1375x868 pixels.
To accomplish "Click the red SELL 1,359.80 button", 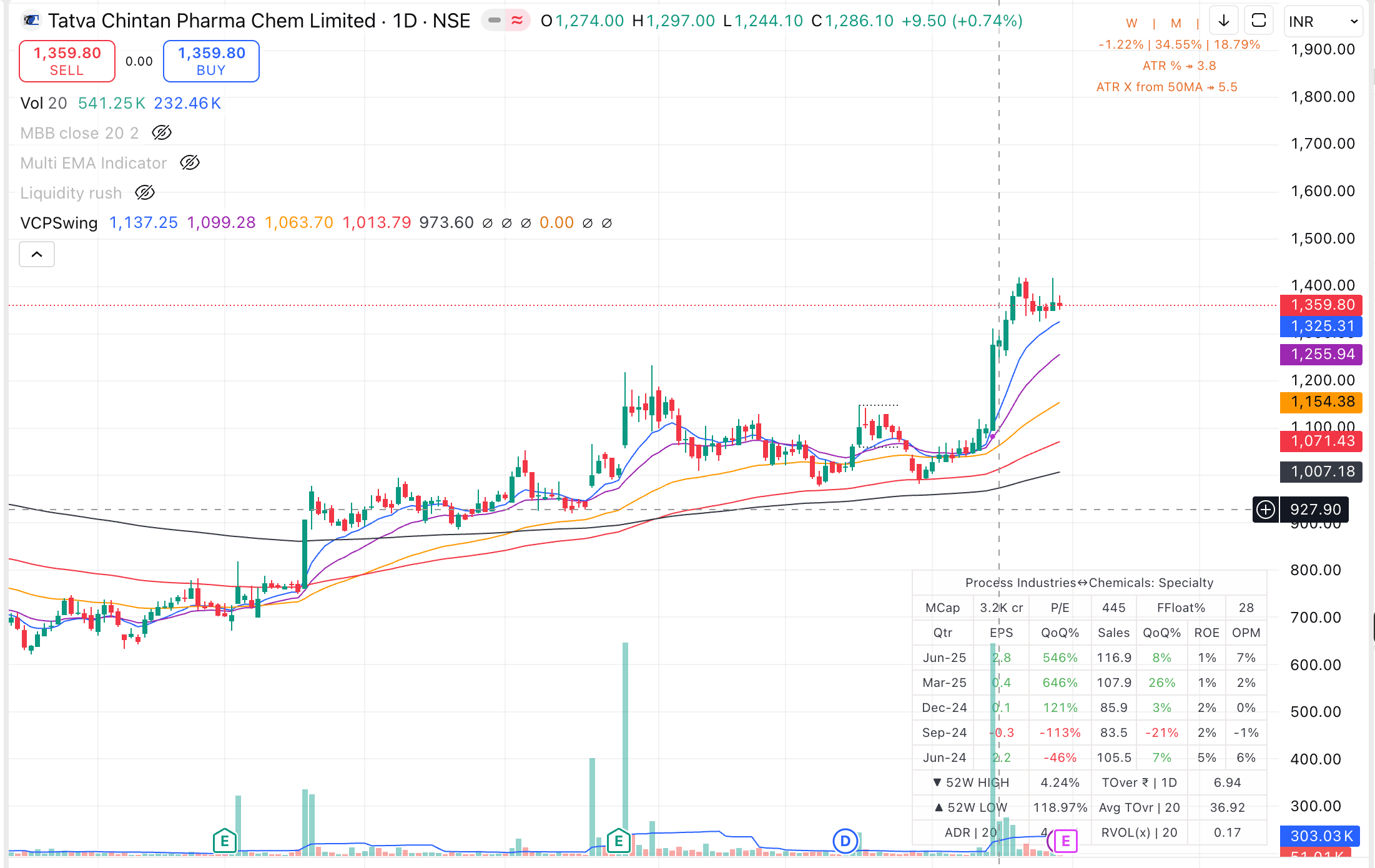I will 67,61.
